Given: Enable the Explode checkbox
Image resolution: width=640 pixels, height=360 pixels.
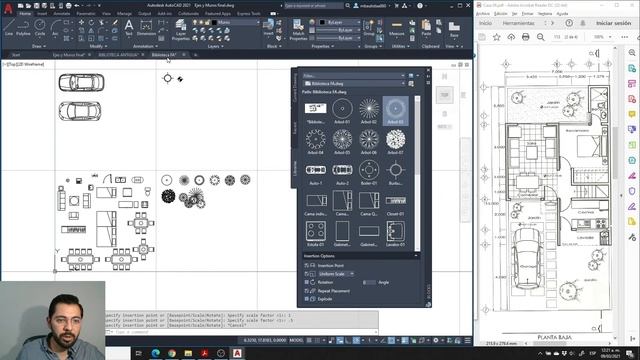Looking at the screenshot, I should click(307, 299).
